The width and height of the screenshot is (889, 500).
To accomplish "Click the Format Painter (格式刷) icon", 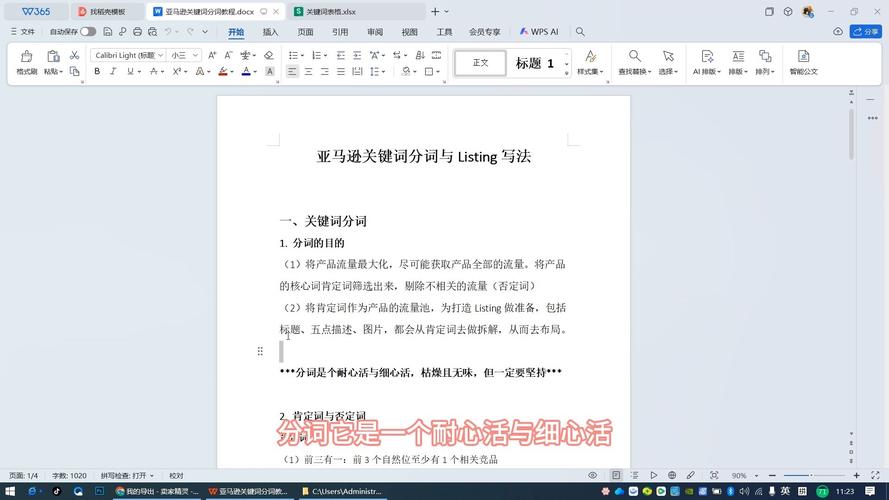I will pos(26,57).
